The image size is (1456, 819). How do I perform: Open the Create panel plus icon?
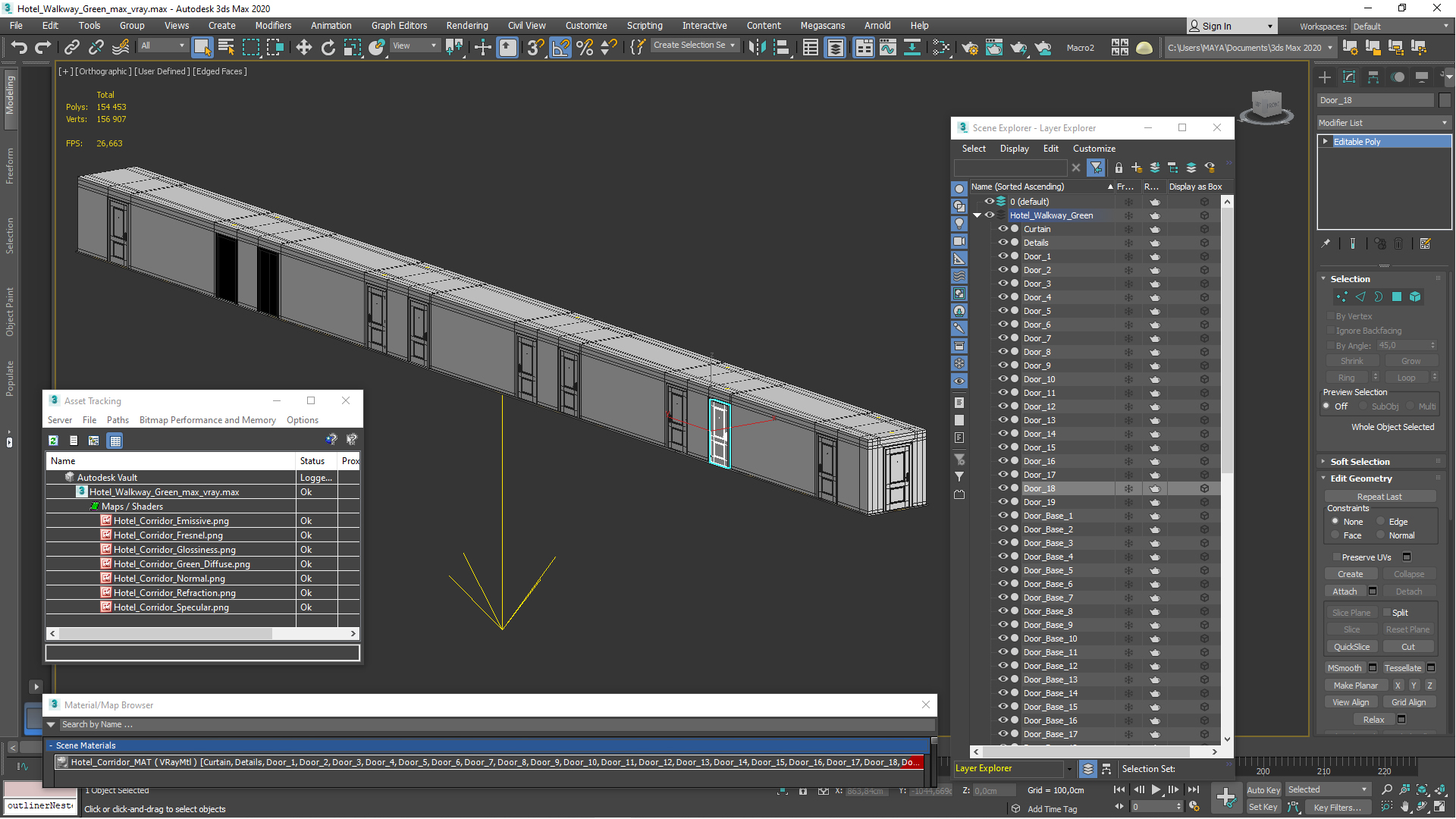point(1325,77)
